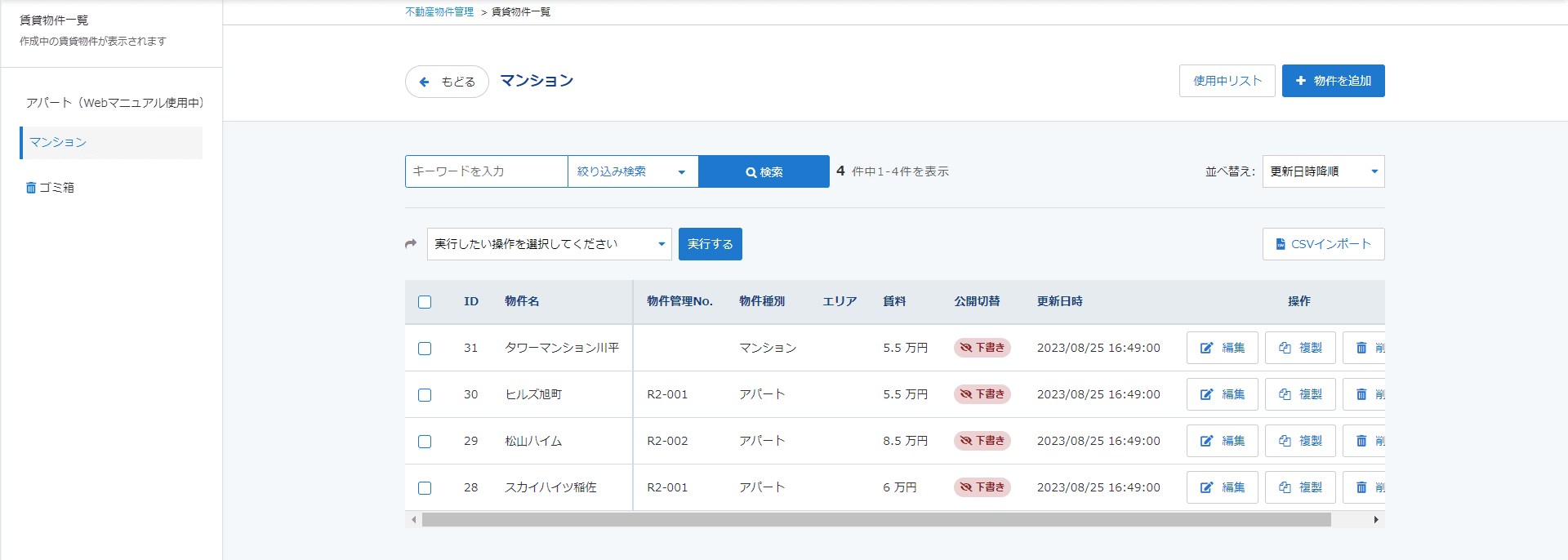Check the checkbox for property ID 31
1568x560 pixels.
(x=425, y=349)
